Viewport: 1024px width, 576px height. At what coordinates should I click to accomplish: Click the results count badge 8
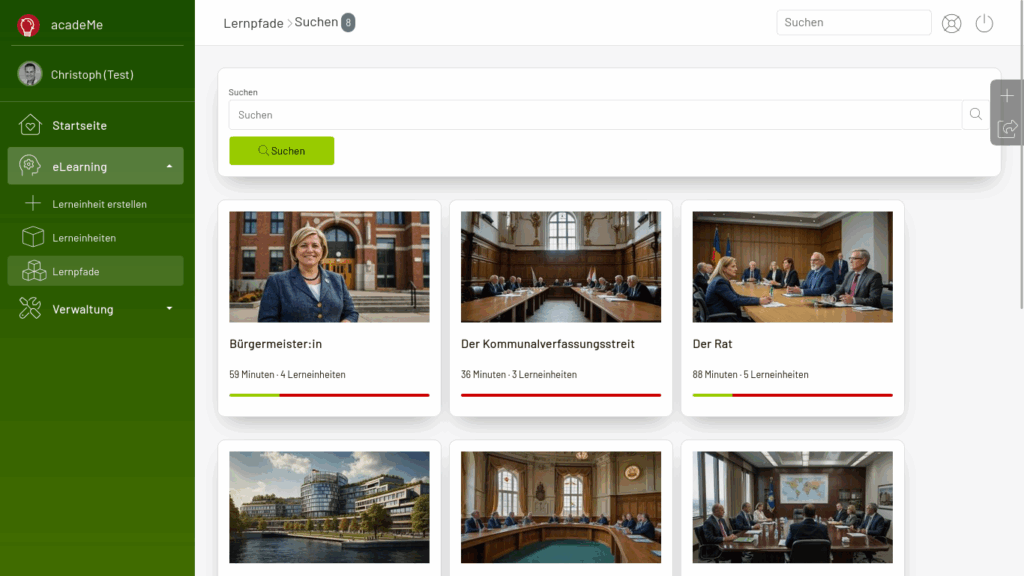(x=348, y=22)
